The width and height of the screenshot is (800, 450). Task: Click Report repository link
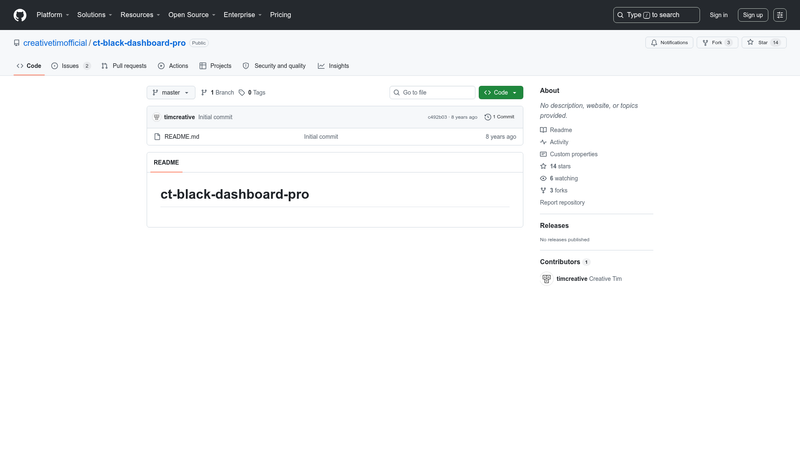562,203
